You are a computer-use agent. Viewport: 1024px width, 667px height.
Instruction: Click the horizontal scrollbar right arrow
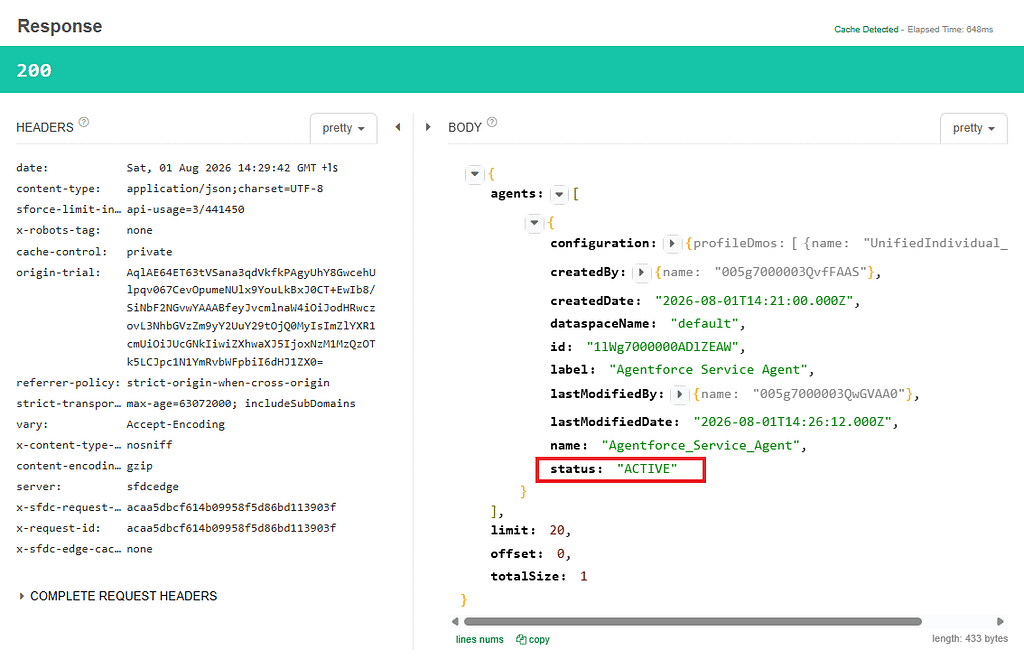1000,621
